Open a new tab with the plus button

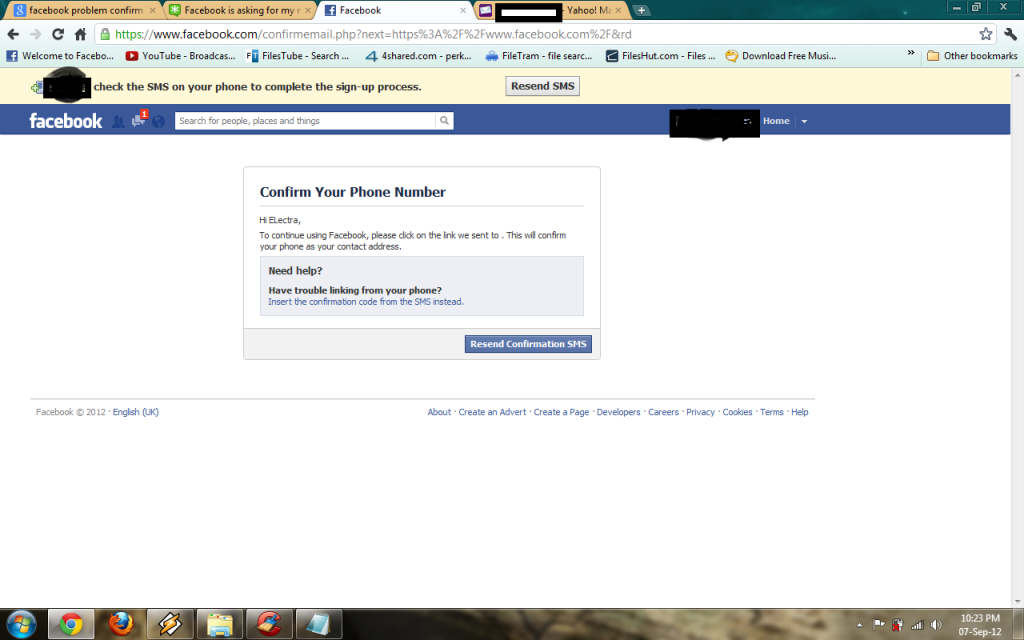click(641, 10)
